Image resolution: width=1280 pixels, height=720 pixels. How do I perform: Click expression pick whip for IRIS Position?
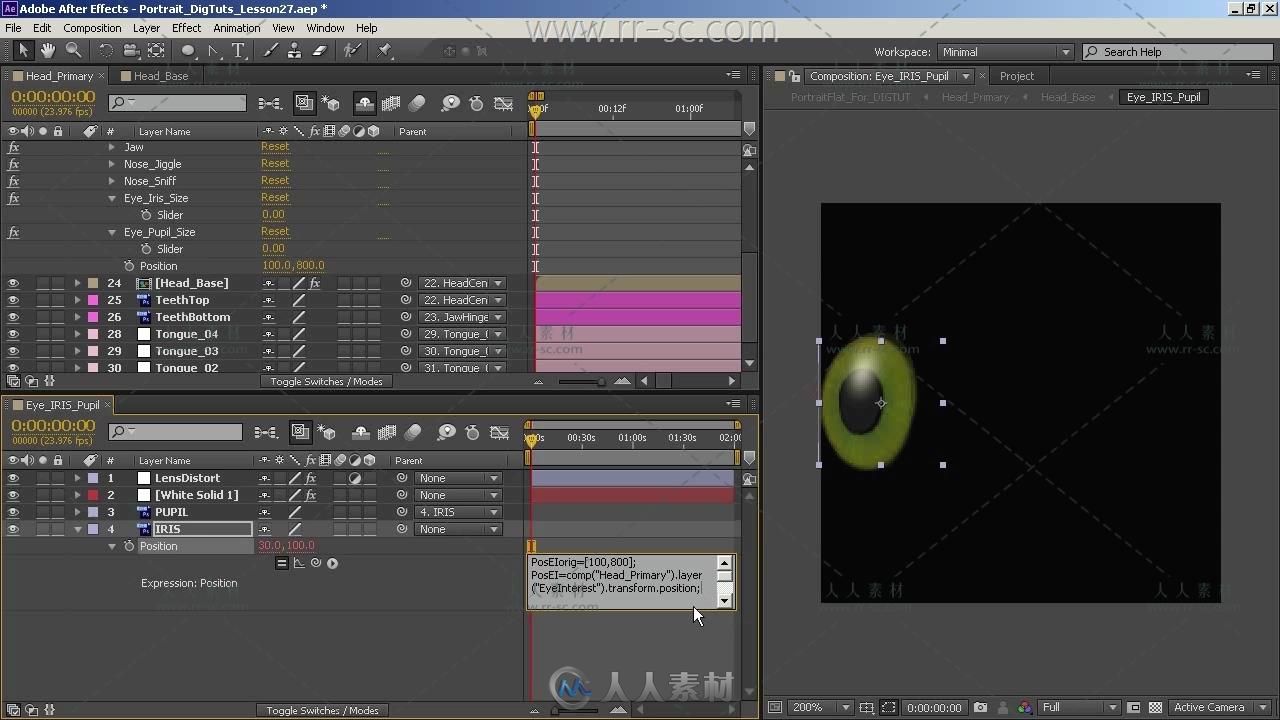click(x=316, y=563)
